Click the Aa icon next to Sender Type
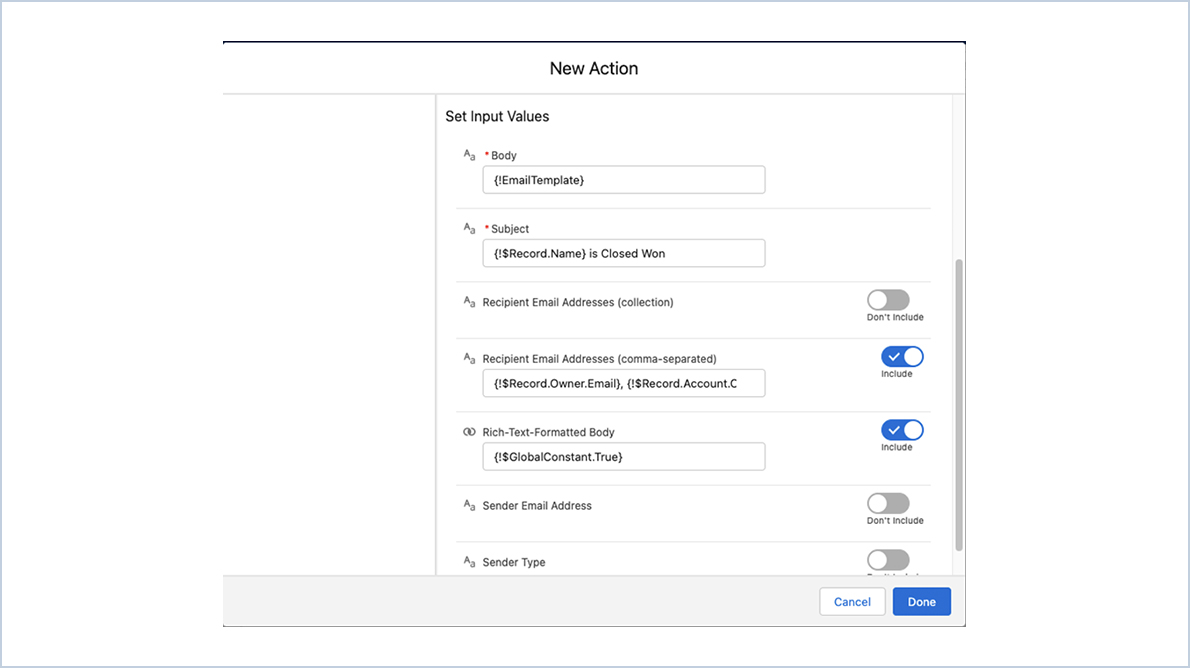This screenshot has height=668, width=1190. [x=469, y=561]
